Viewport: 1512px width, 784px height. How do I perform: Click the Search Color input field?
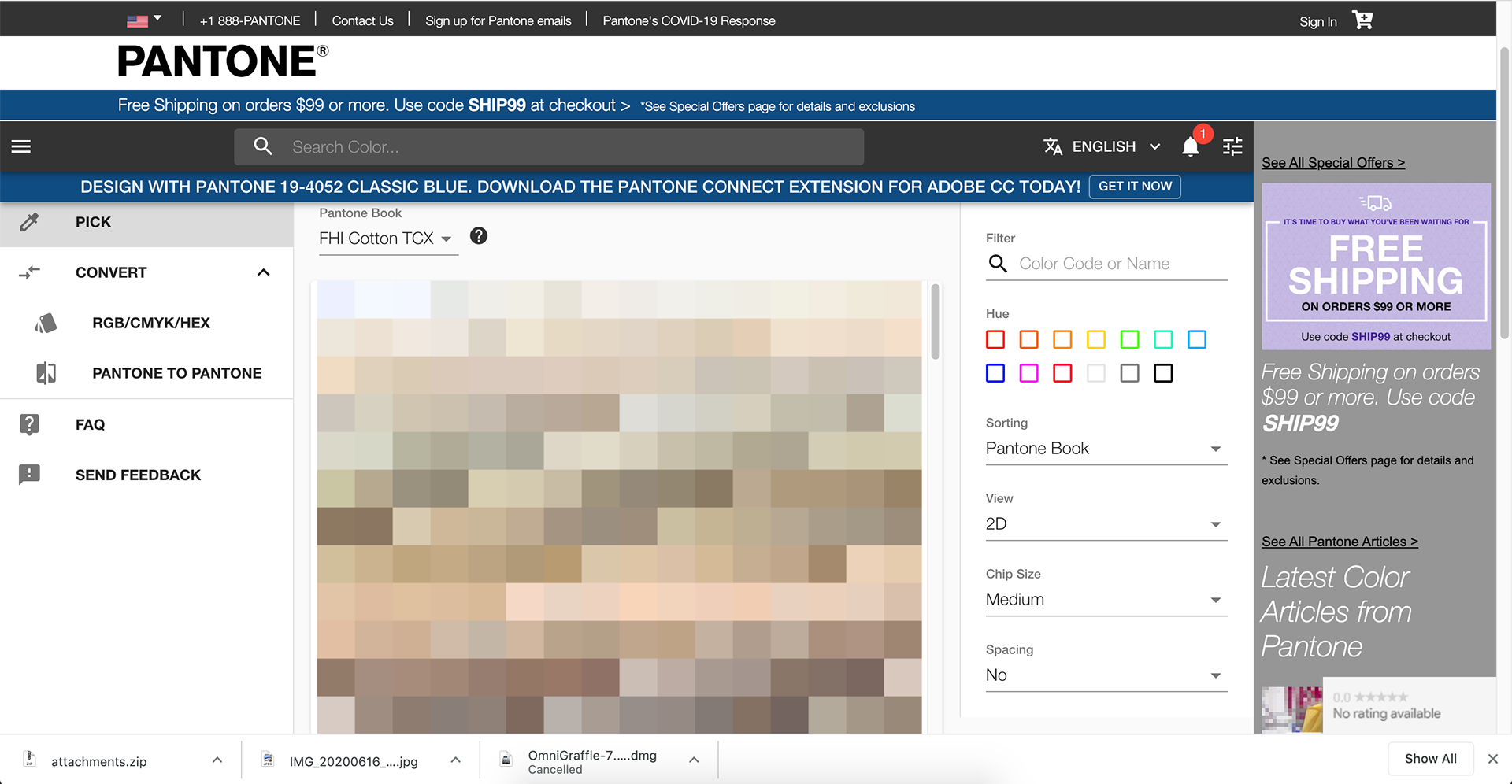click(549, 147)
